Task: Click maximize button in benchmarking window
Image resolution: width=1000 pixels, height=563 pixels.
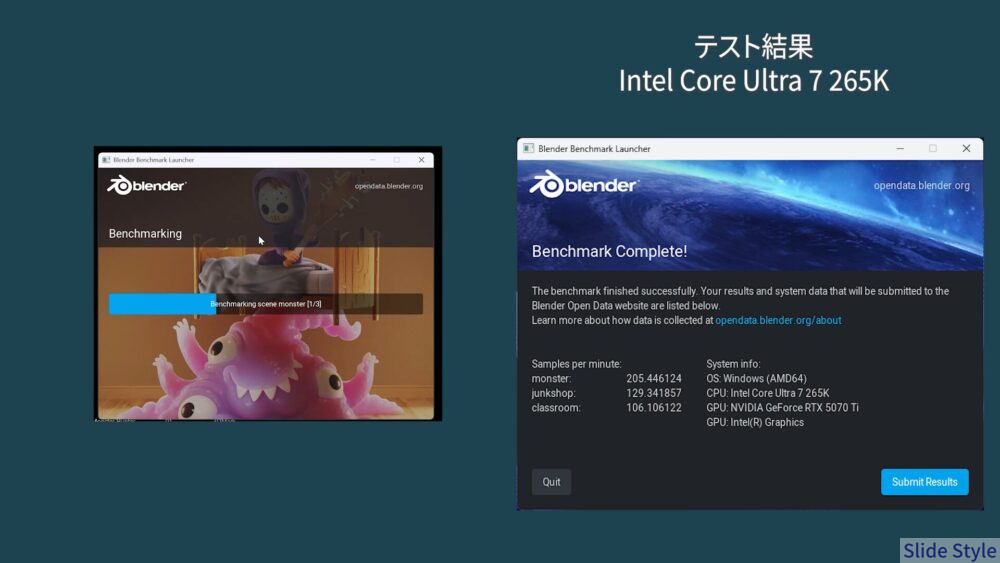Action: [x=397, y=160]
